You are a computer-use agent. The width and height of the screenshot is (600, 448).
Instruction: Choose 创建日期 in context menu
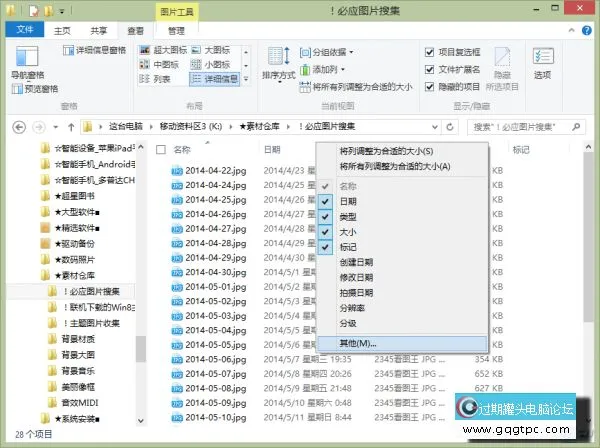point(403,262)
